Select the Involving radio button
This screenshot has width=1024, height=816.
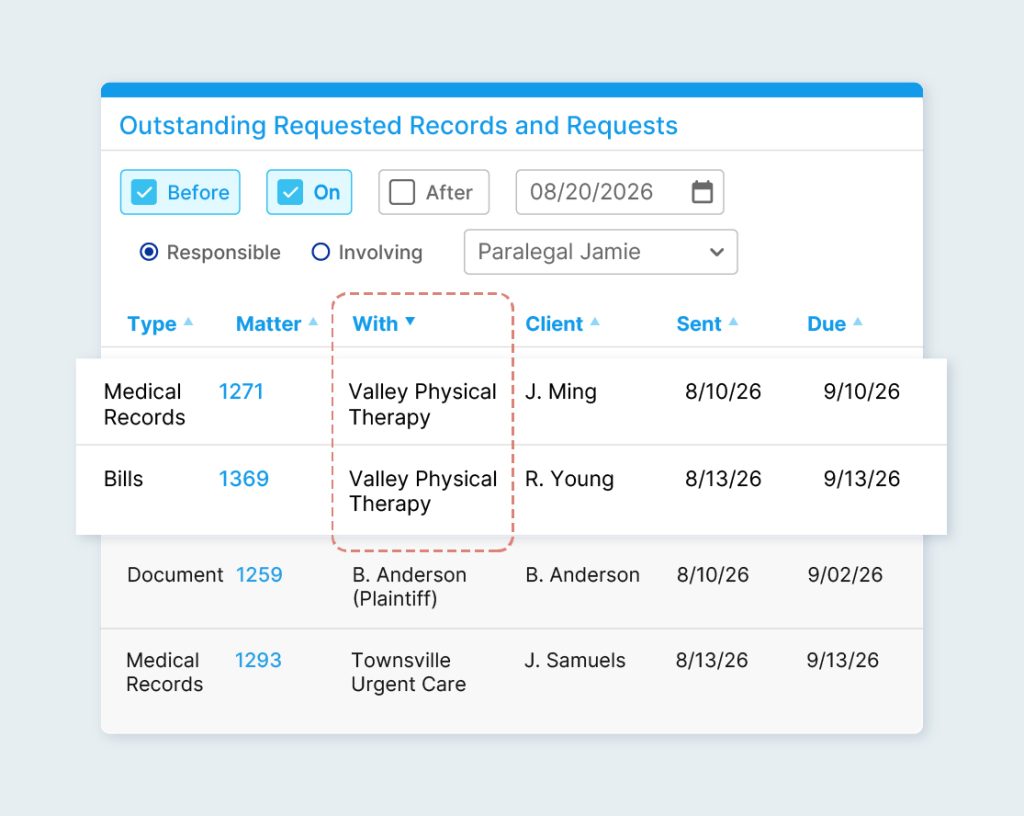pos(321,252)
